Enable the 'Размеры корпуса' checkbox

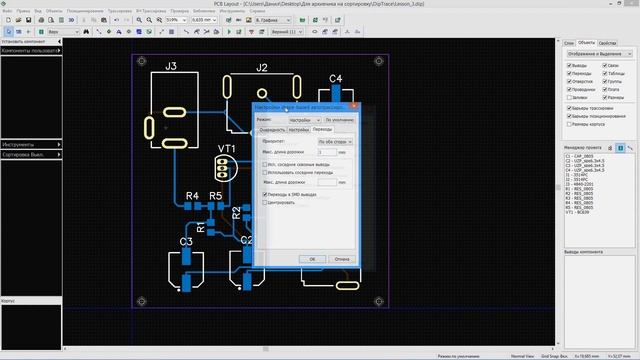pos(569,124)
